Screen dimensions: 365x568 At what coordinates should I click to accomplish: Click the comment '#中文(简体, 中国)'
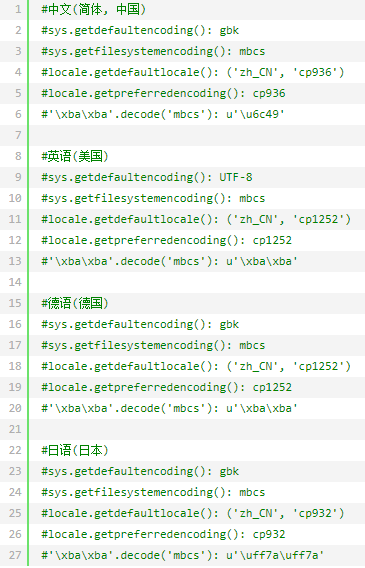[x=93, y=9]
